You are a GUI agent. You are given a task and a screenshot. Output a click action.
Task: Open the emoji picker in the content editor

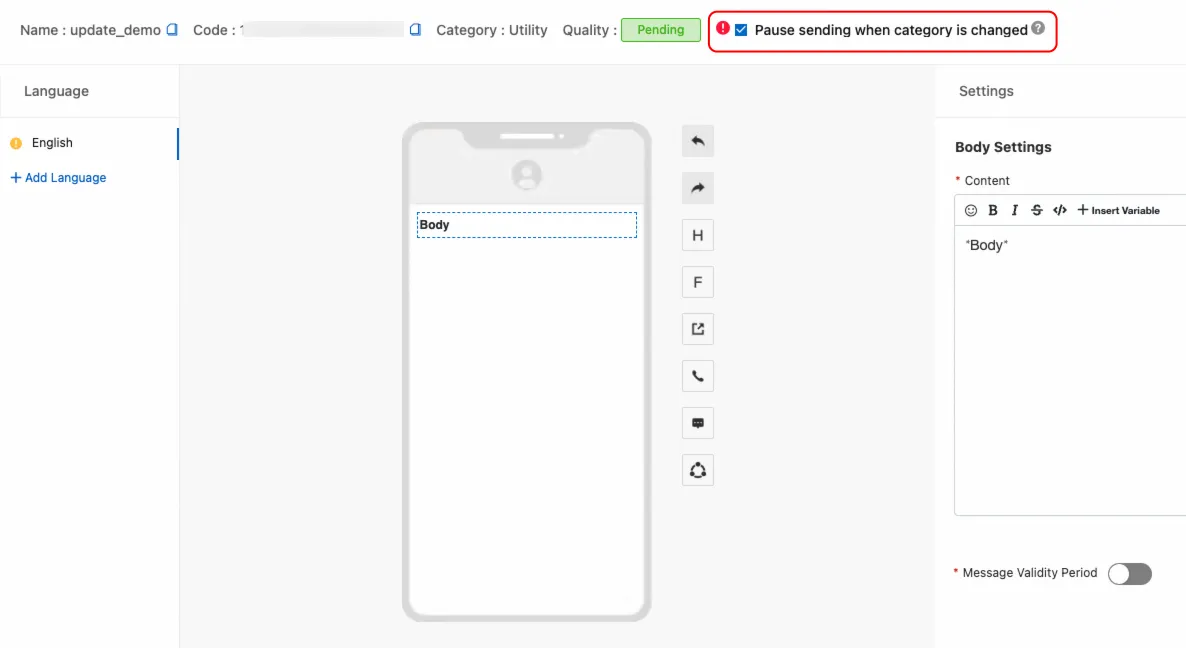pyautogui.click(x=970, y=210)
